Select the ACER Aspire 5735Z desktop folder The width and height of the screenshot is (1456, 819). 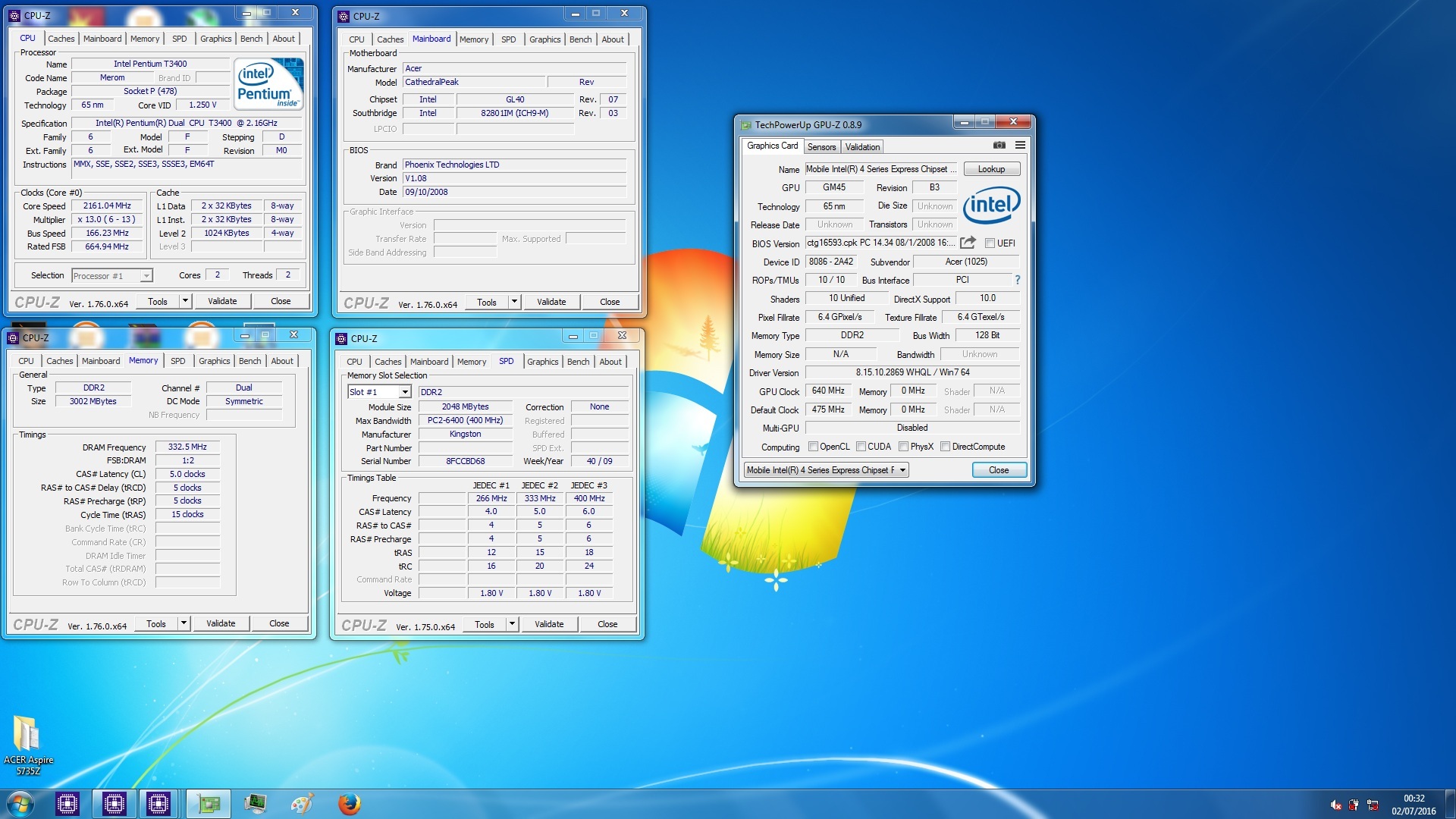(28, 744)
